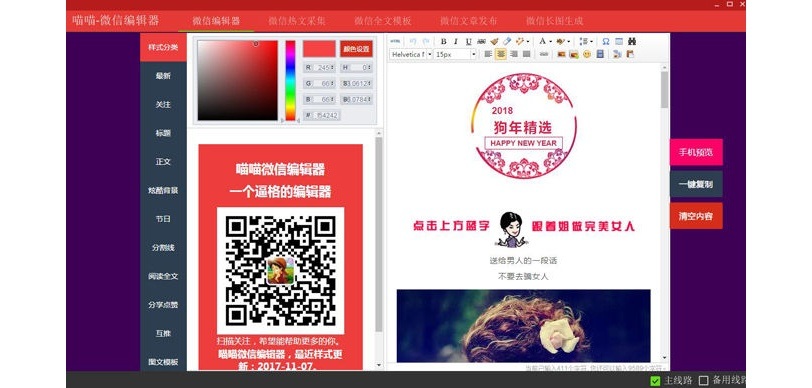Viewport: 812px width, 388px height.
Task: Click the second-to-last toolbar icon on second row
Action: 617,54
